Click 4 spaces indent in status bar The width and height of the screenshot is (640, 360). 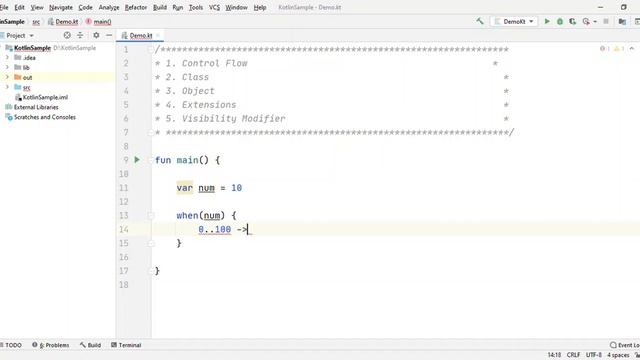tap(618, 355)
